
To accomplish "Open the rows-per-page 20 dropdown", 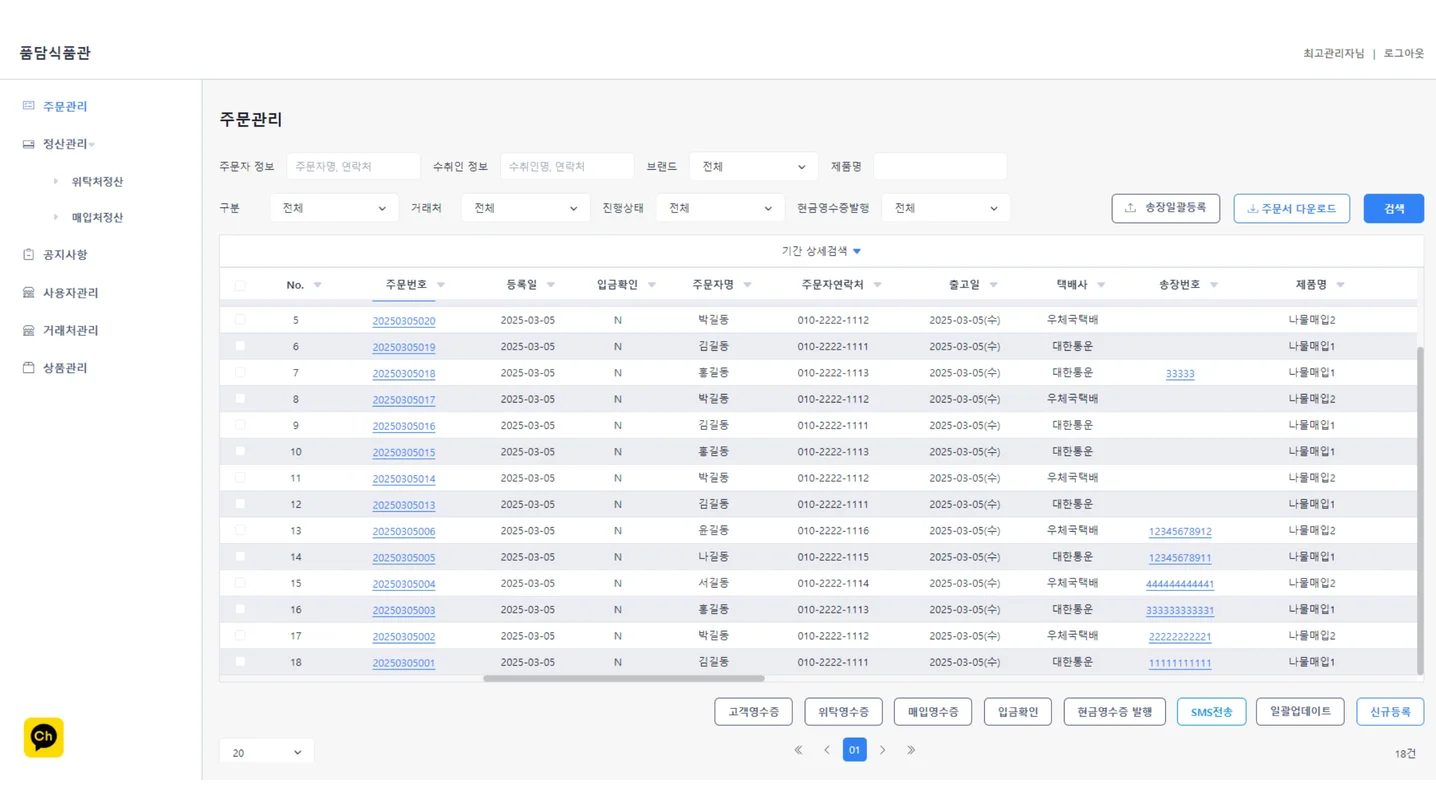I will pyautogui.click(x=266, y=752).
